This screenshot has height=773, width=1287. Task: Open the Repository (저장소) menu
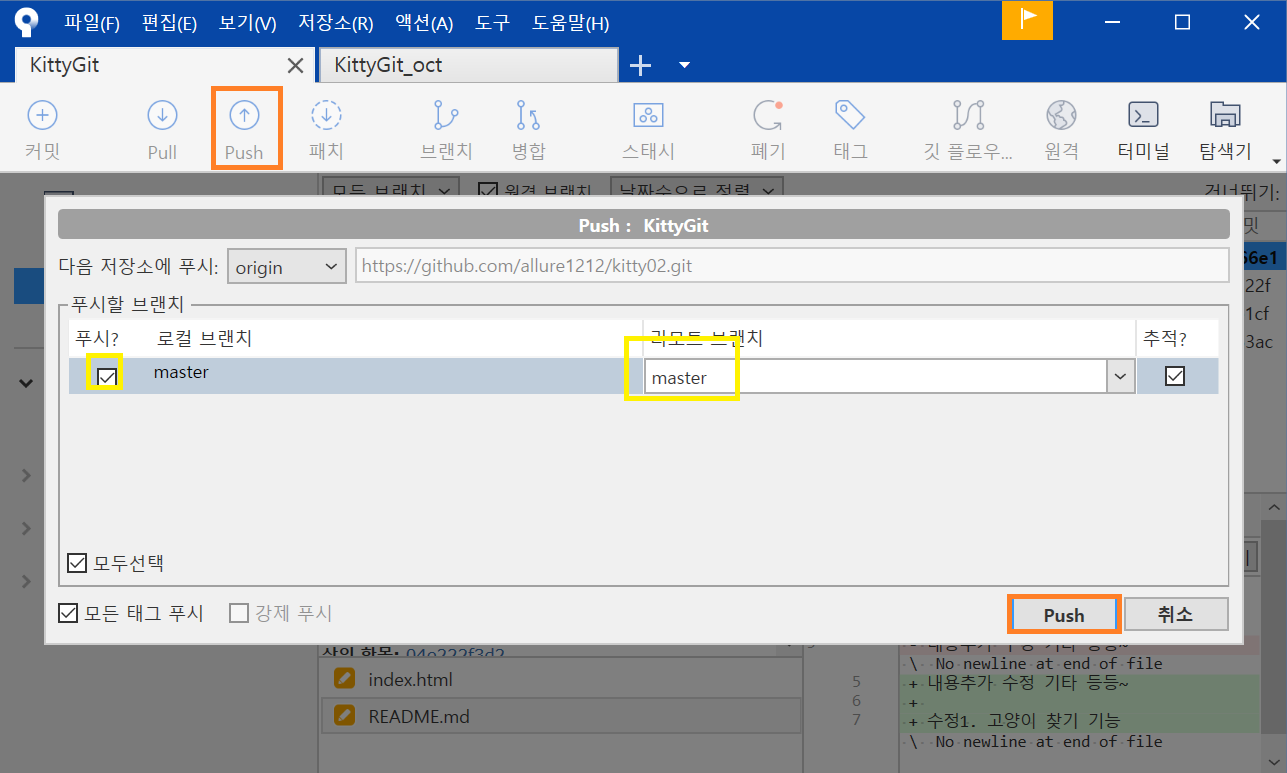[335, 23]
